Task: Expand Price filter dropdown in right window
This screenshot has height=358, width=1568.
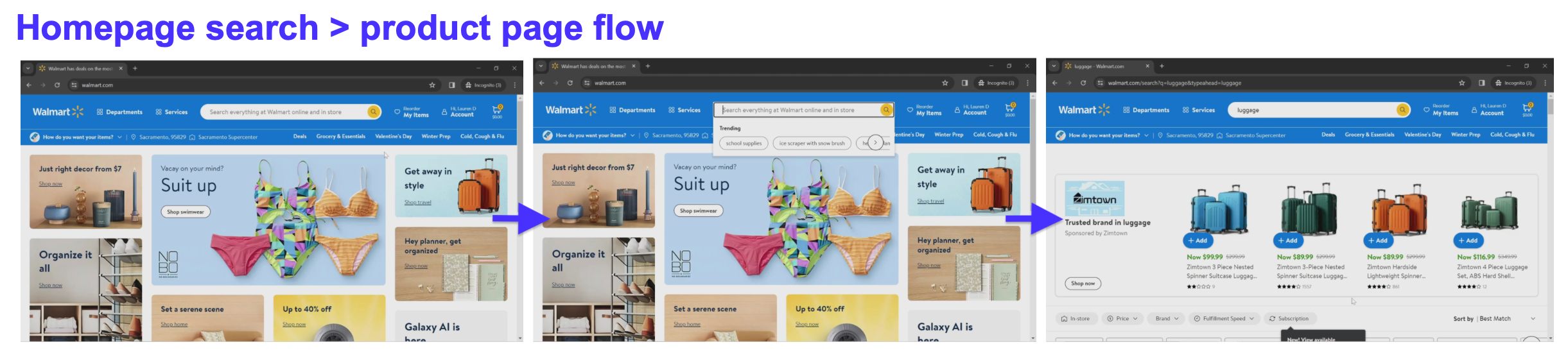Action: click(x=1122, y=318)
